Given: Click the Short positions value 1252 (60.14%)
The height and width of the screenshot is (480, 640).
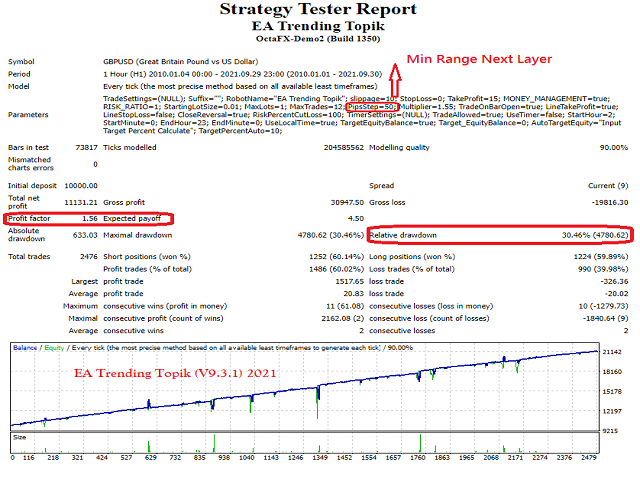Looking at the screenshot, I should (x=336, y=257).
